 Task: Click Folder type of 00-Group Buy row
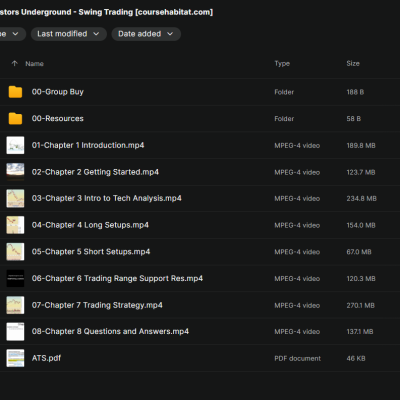coord(284,92)
